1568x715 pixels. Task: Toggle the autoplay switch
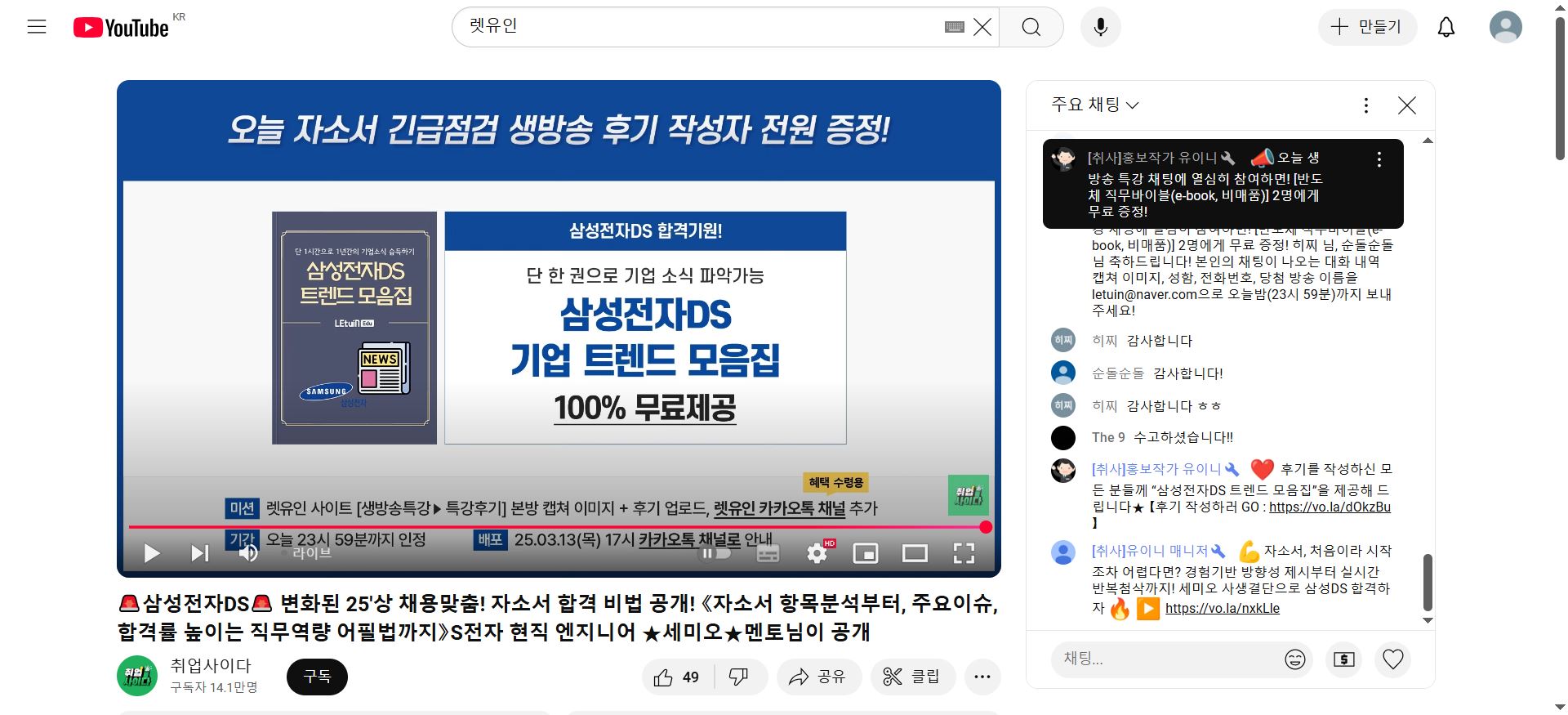715,553
